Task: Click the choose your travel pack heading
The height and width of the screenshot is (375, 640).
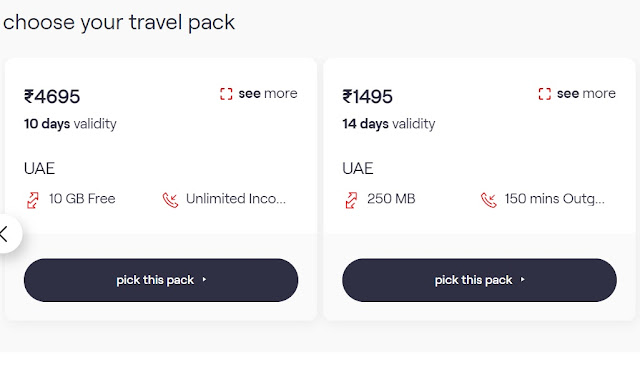Action: (x=119, y=22)
